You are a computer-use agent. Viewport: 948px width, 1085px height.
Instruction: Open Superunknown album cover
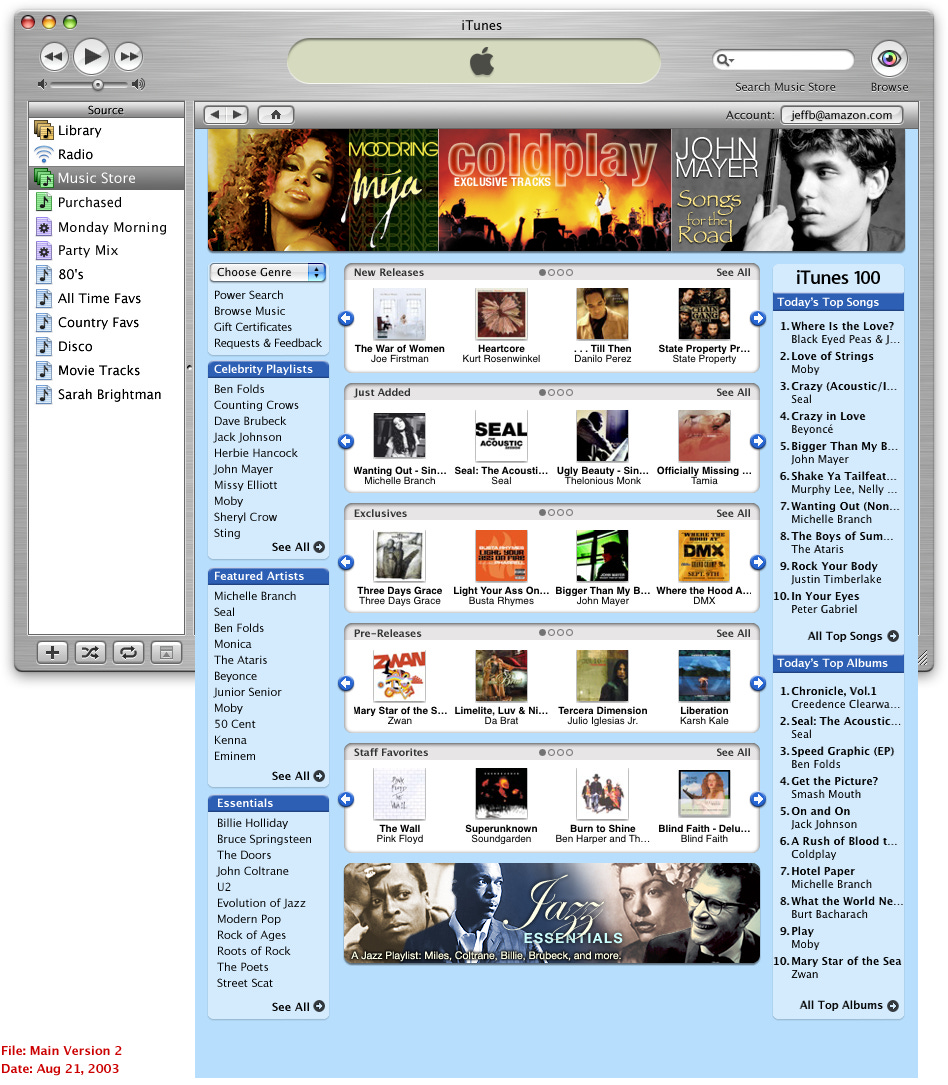pos(501,793)
